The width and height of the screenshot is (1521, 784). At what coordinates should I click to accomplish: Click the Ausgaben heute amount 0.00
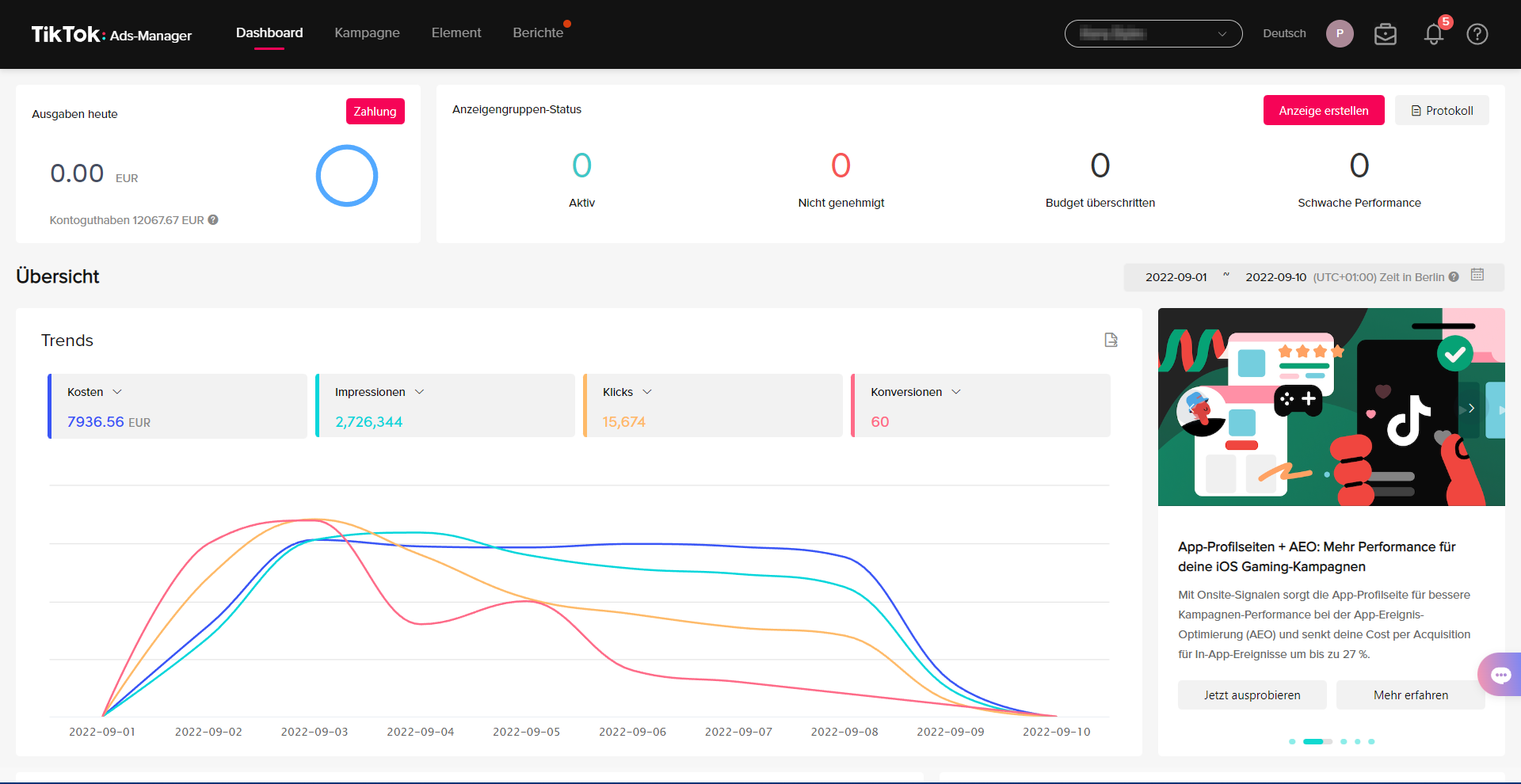pos(77,173)
